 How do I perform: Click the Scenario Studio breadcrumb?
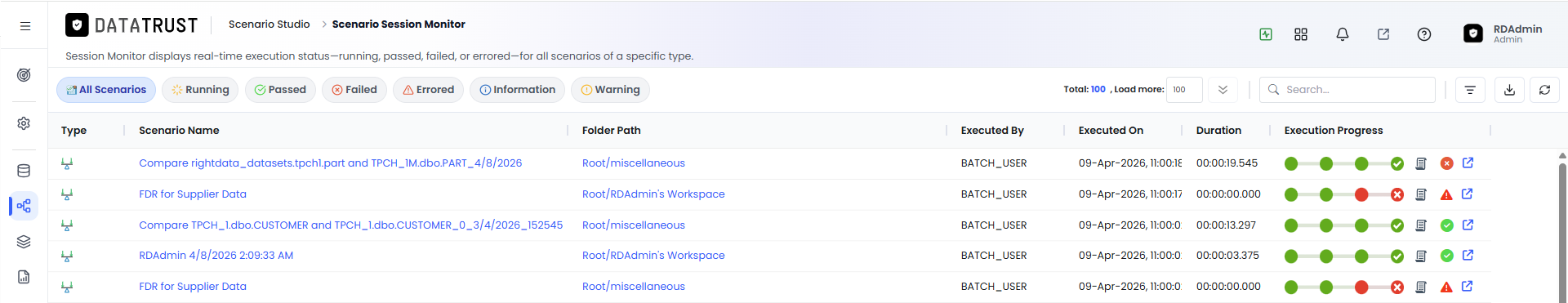tap(269, 25)
